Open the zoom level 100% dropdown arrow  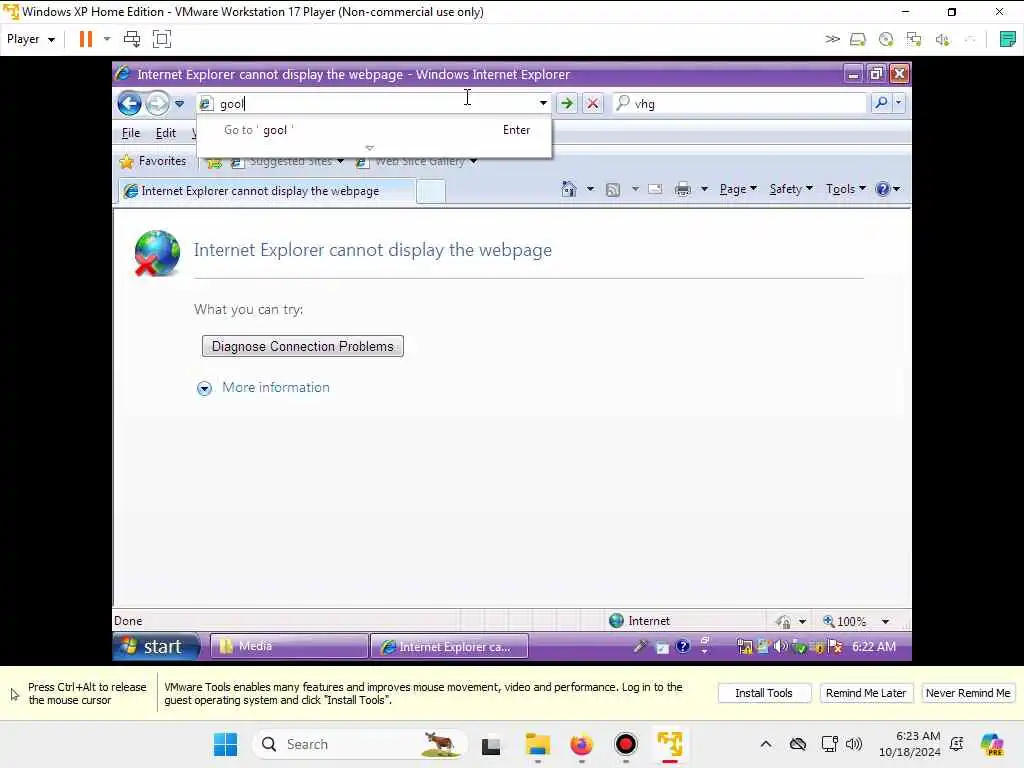[885, 621]
